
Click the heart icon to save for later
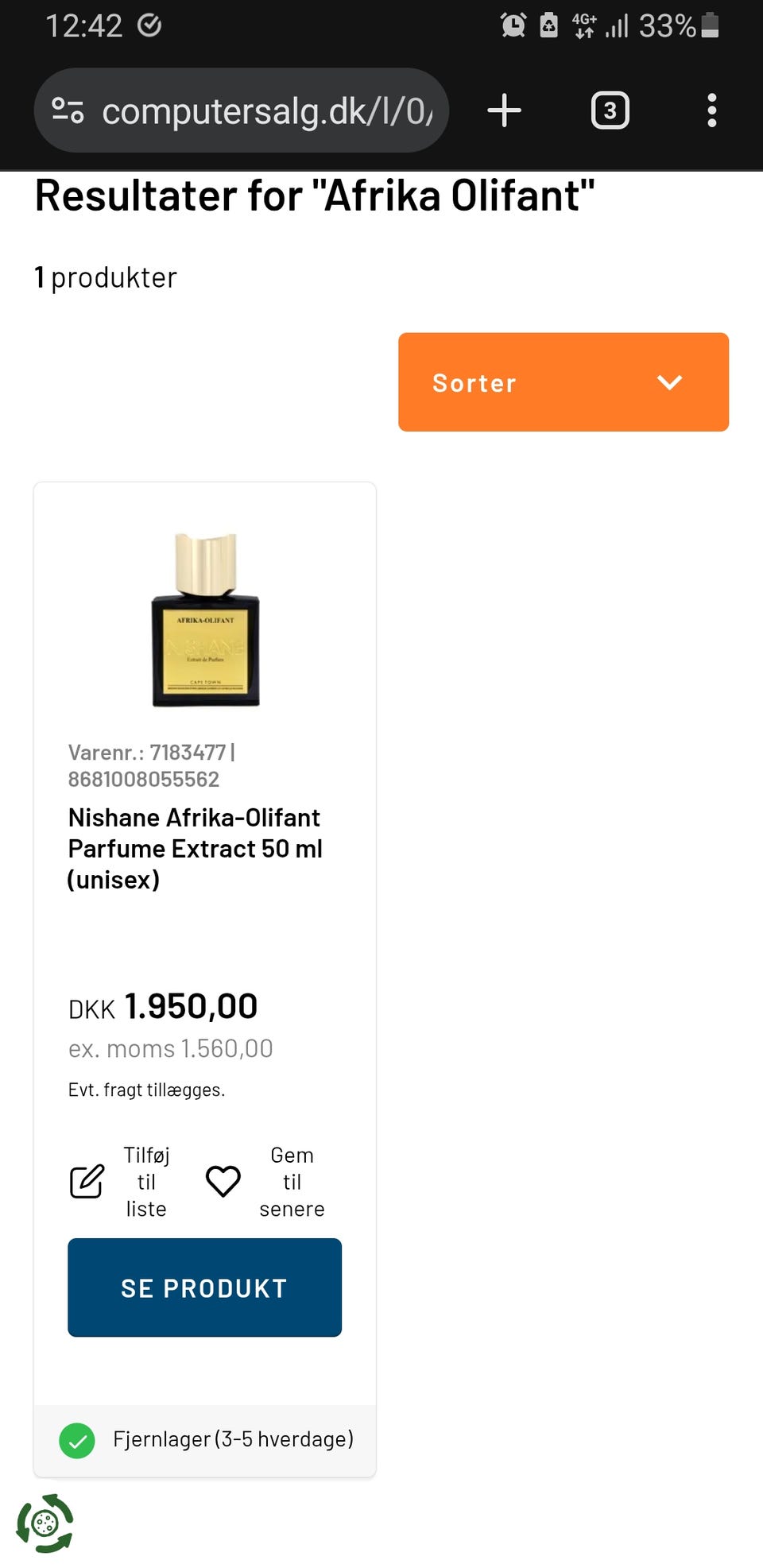point(223,1181)
